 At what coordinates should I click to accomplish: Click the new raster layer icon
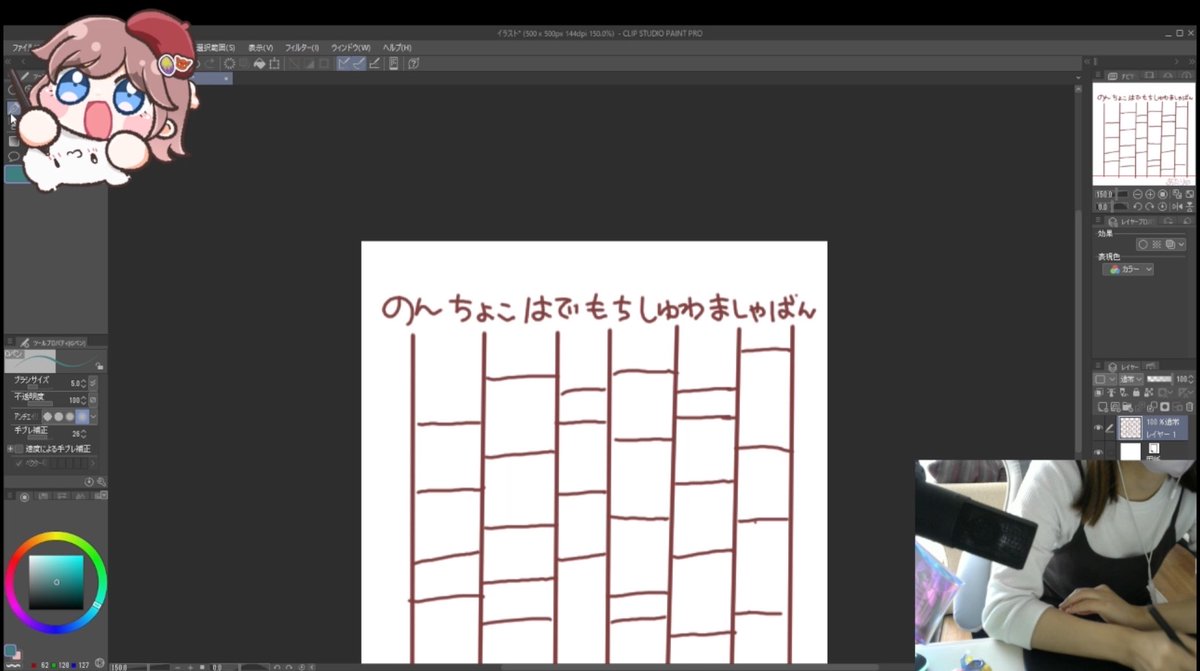[1102, 407]
